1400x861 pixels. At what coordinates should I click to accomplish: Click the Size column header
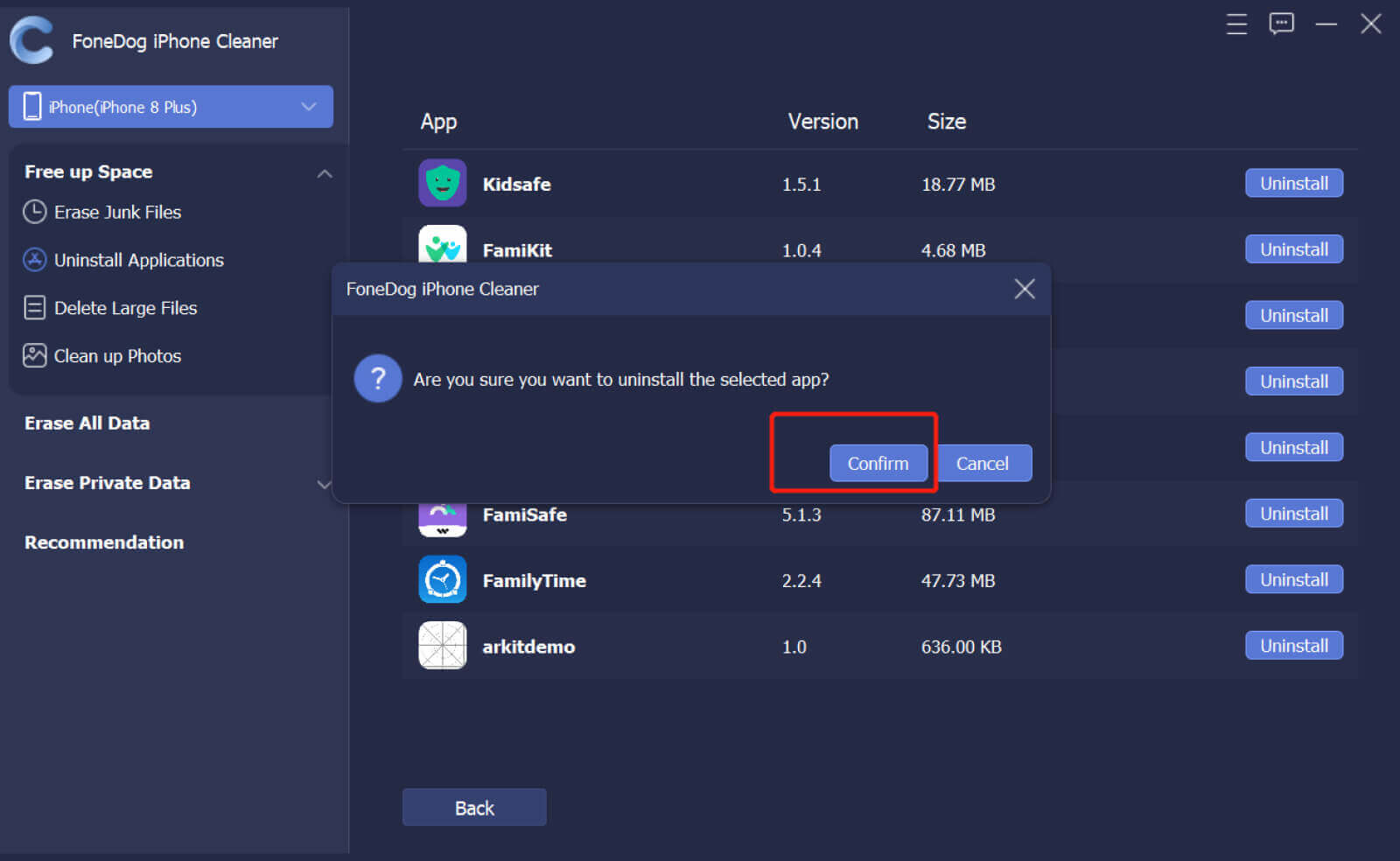point(947,122)
